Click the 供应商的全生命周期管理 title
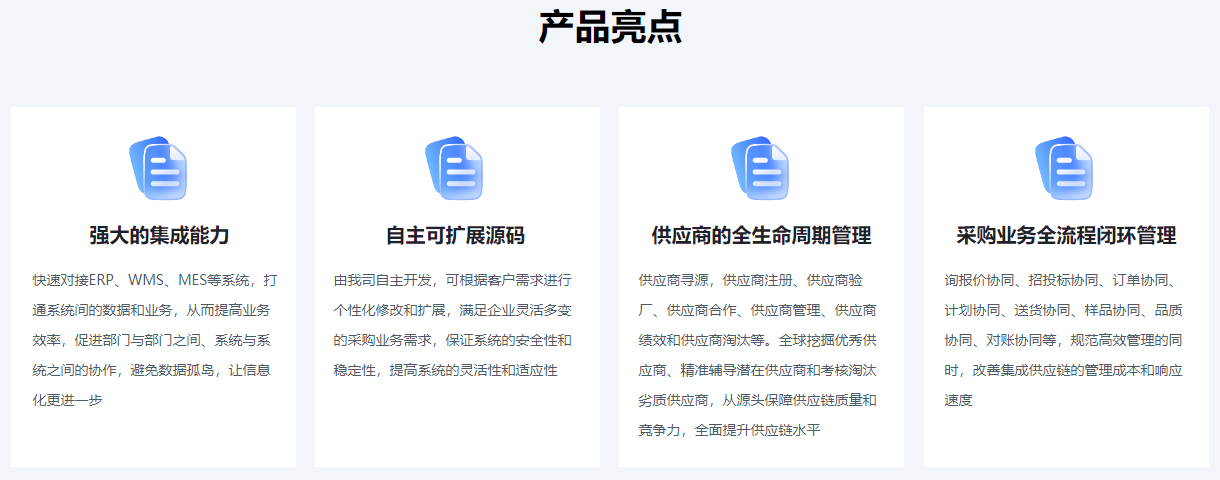The height and width of the screenshot is (480, 1220). 761,236
